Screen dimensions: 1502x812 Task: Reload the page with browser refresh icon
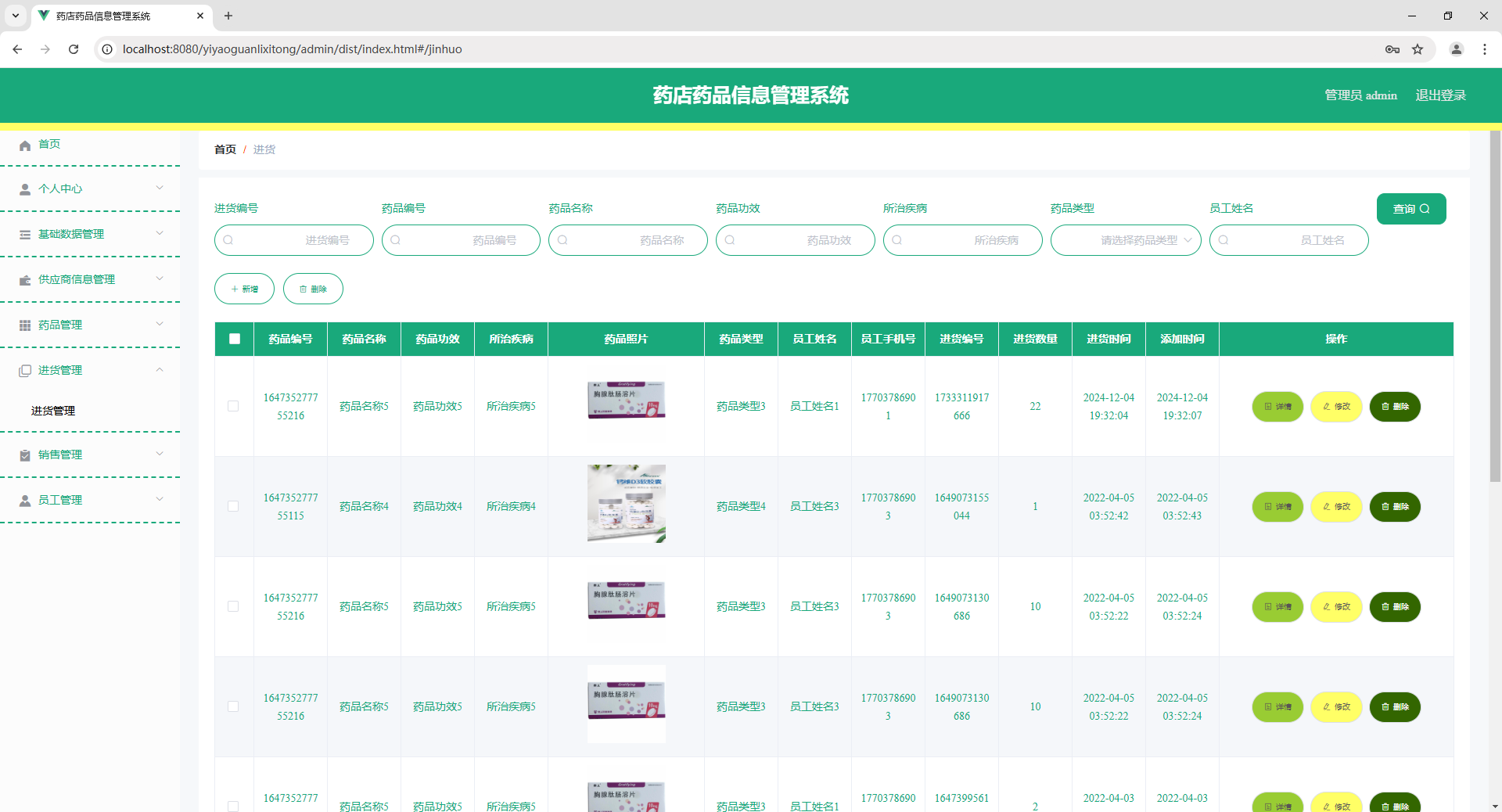tap(74, 49)
